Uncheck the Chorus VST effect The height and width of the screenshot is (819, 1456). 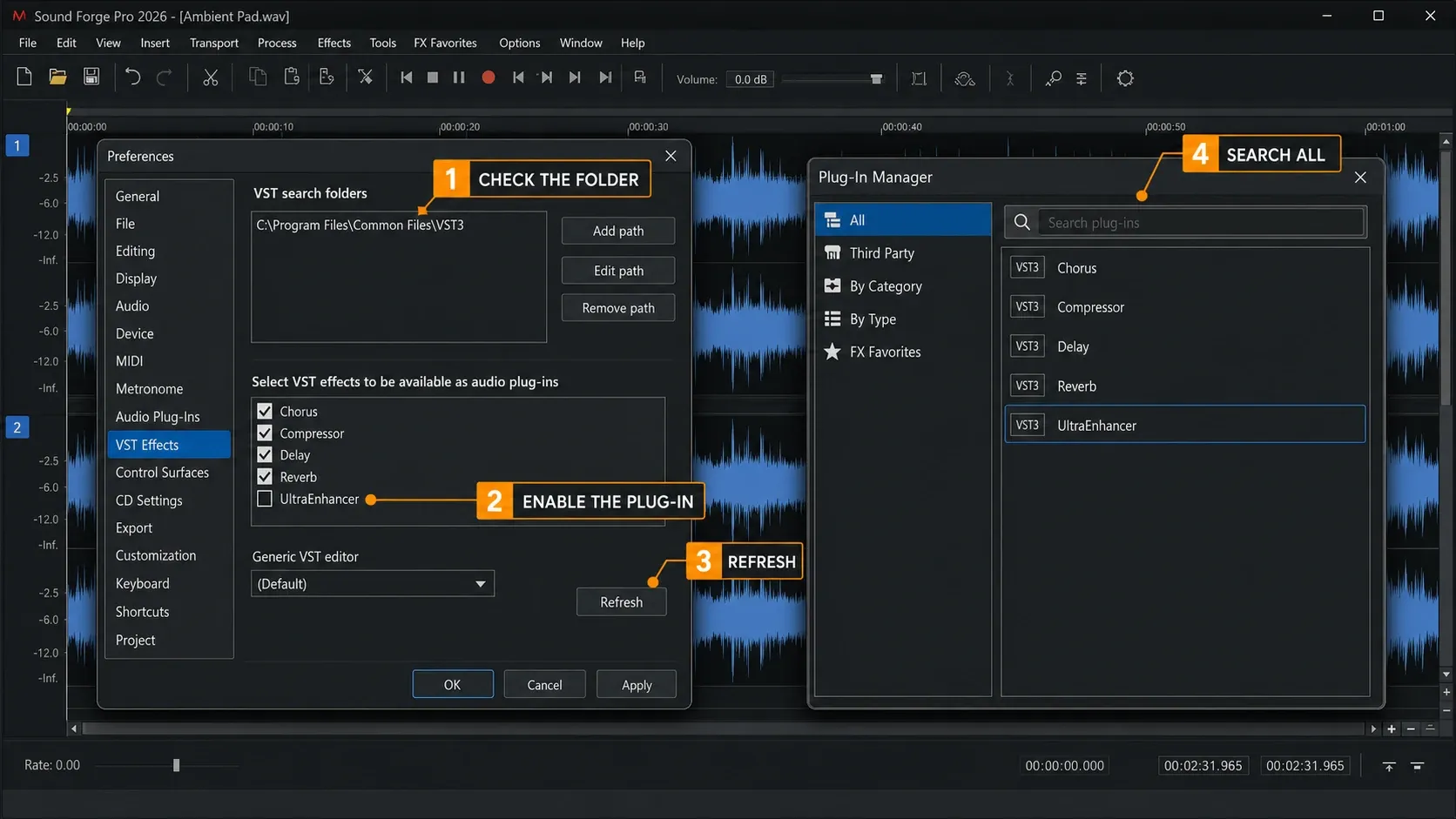point(265,411)
